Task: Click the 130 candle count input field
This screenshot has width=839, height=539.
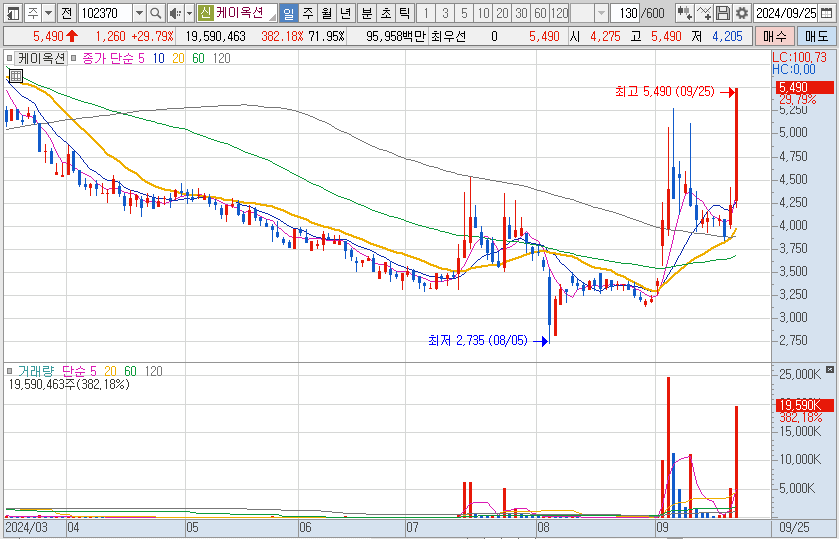Action: click(624, 13)
